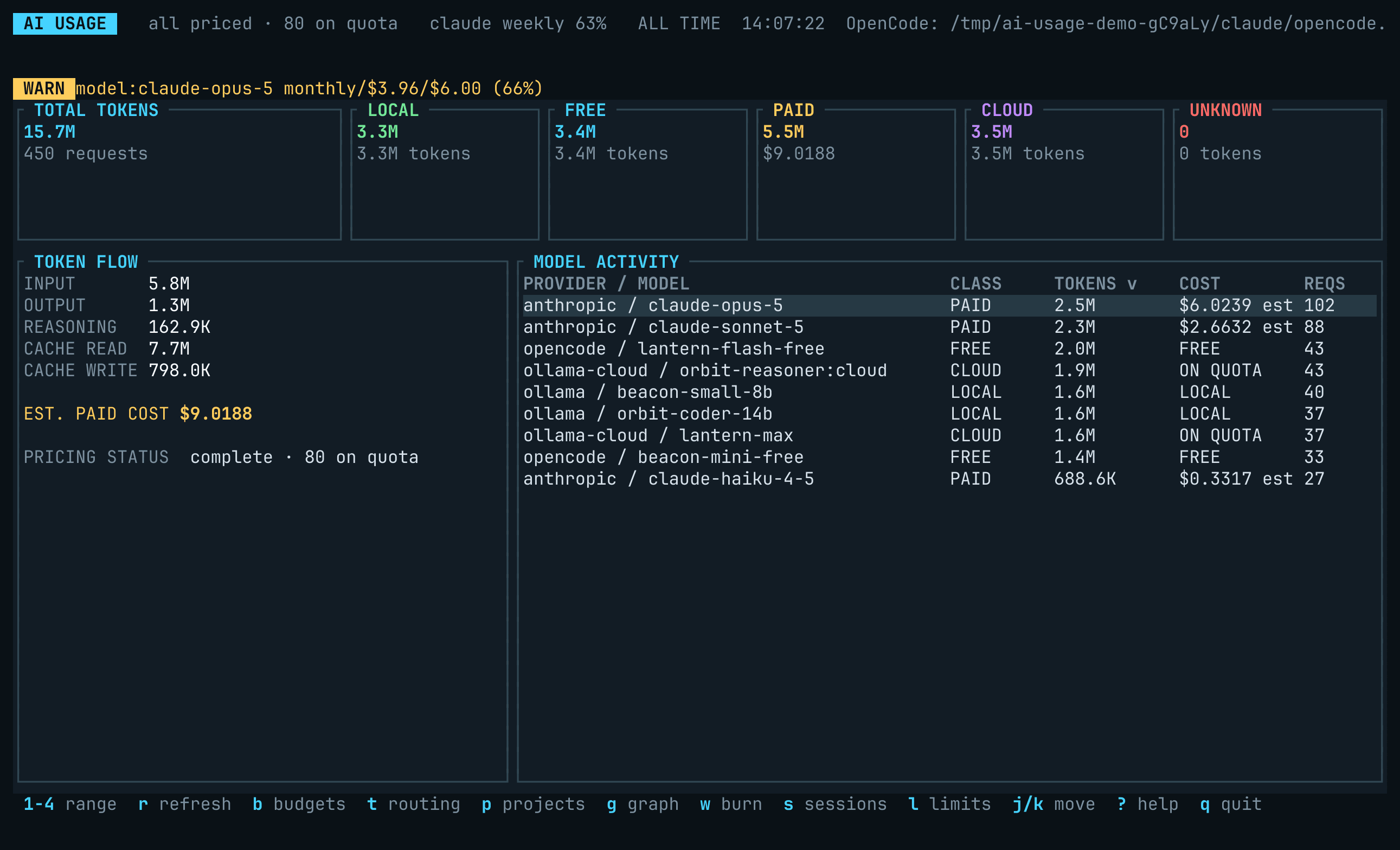The image size is (1400, 850).
Task: Click the CLOUD card title
Action: [1007, 110]
